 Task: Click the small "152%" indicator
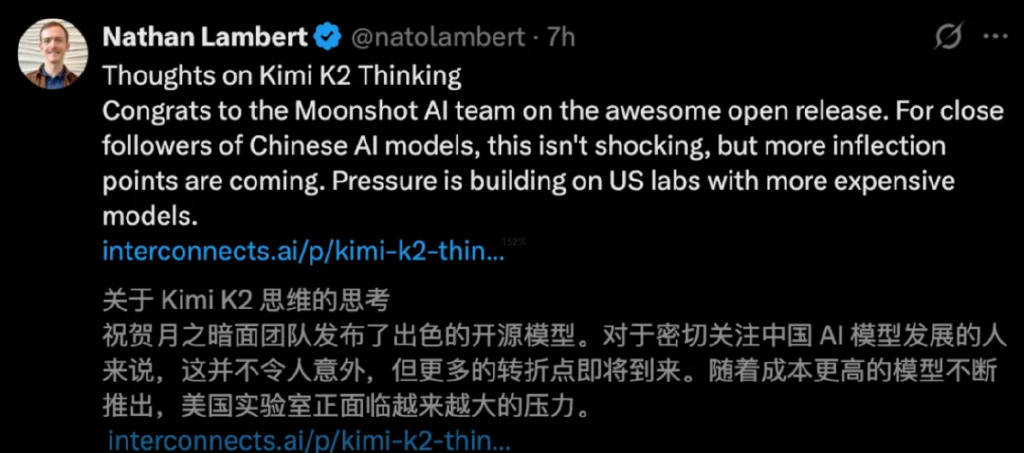coord(514,242)
